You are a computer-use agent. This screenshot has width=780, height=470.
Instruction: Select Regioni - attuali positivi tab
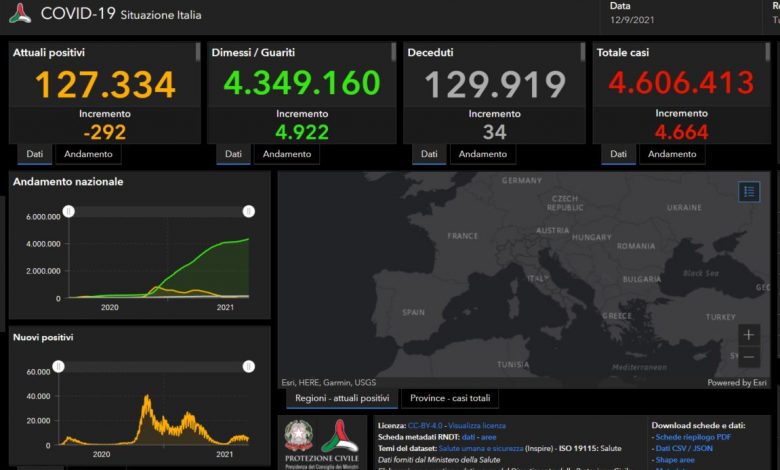(x=343, y=398)
